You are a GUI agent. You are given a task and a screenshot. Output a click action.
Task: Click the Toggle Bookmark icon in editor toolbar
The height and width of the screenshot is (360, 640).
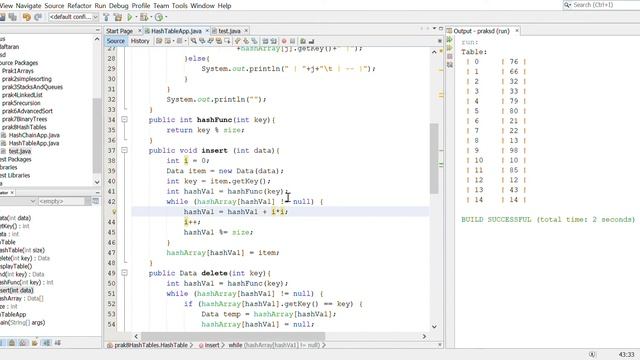(254, 41)
